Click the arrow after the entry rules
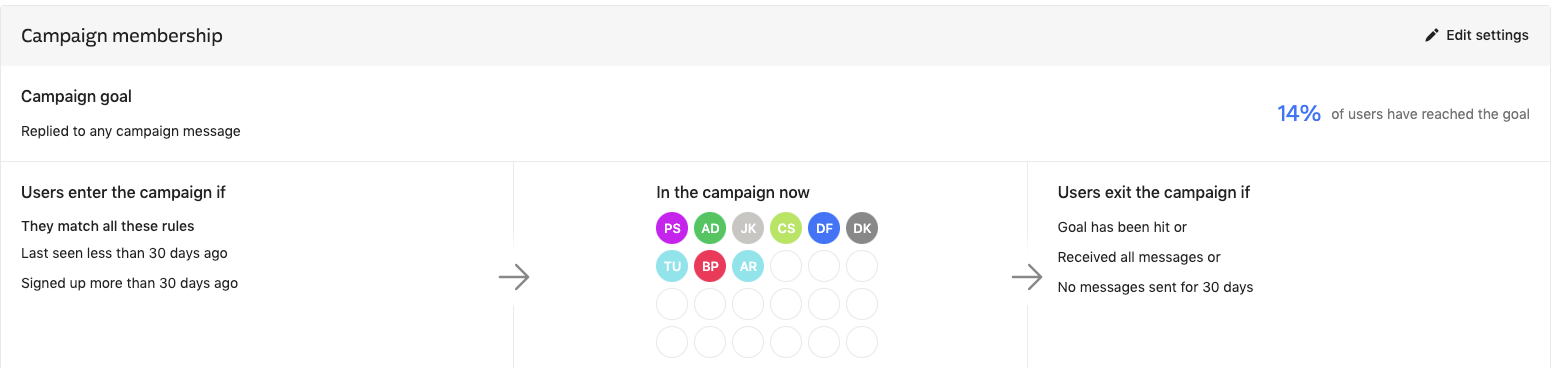1555x368 pixels. coord(514,277)
